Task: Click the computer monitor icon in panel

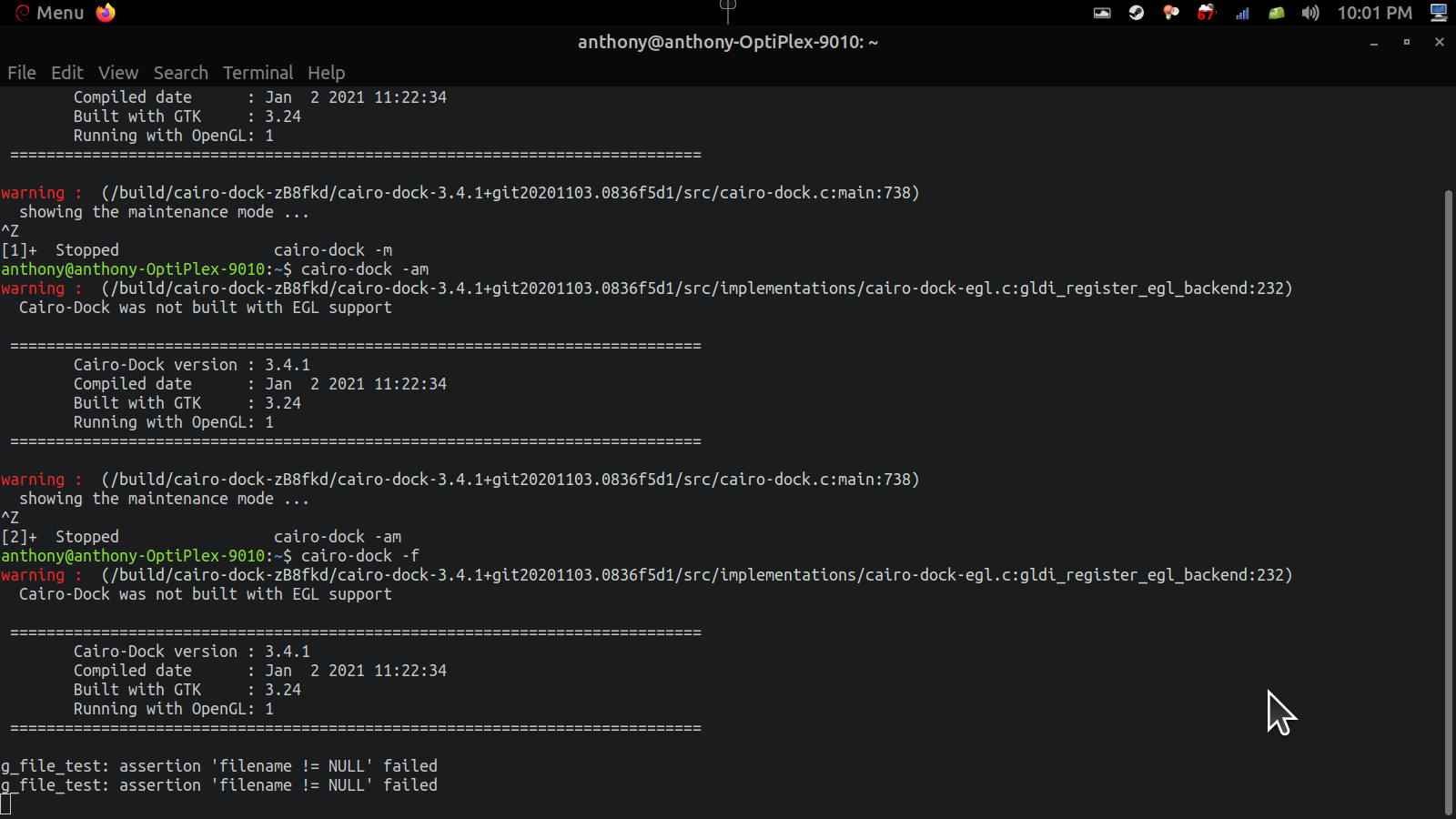Action: [x=1439, y=13]
